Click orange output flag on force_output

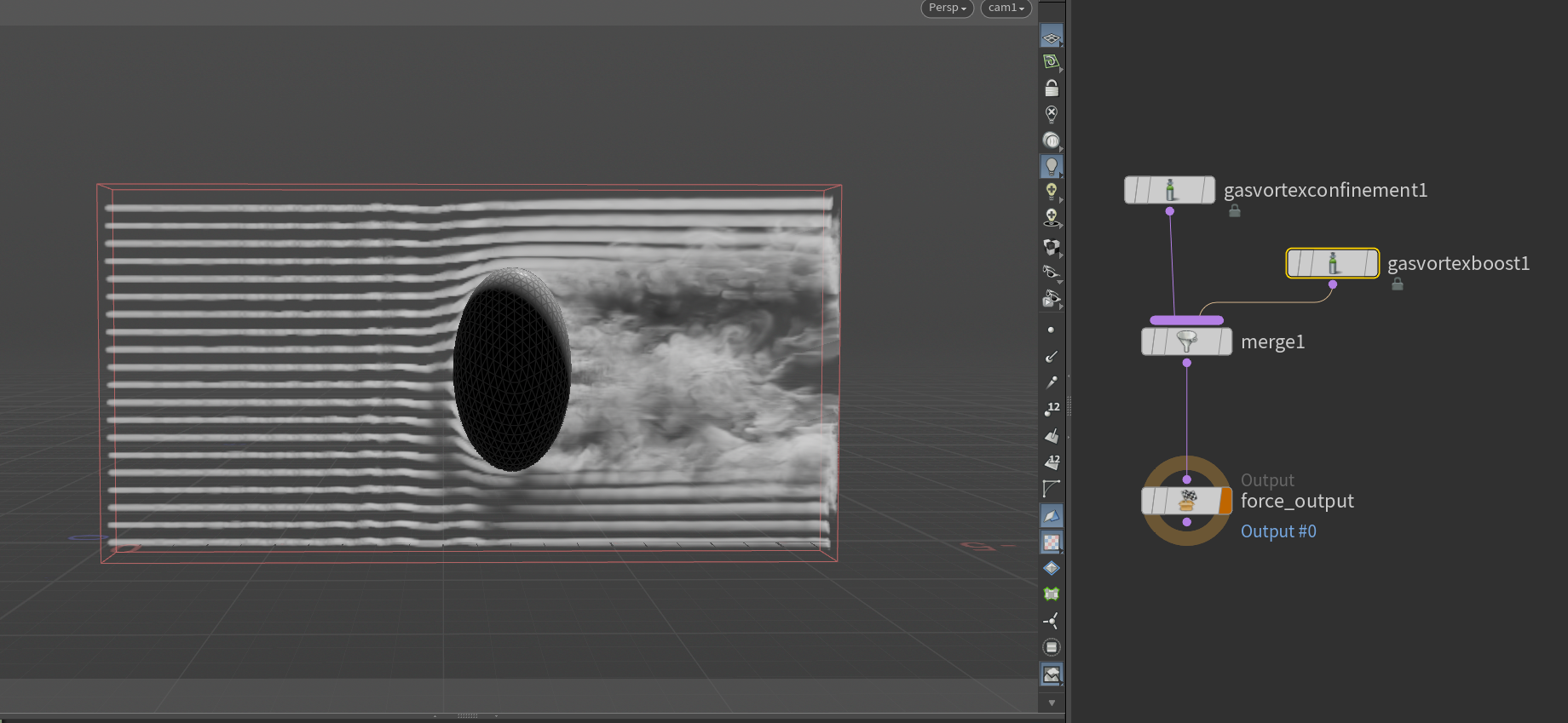click(1225, 502)
